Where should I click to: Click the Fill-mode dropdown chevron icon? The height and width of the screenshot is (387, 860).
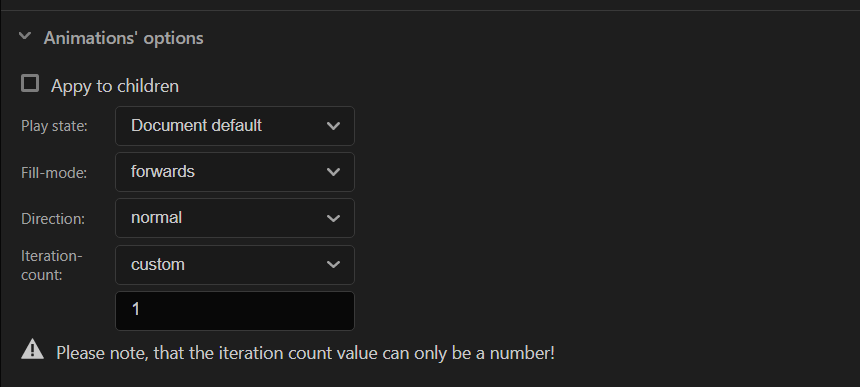pos(333,172)
